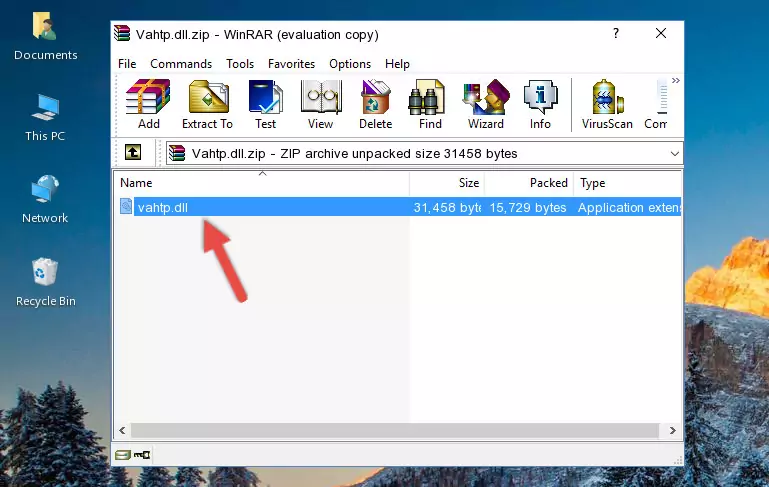This screenshot has width=769, height=487.
Task: Expand the archive path dropdown
Action: point(675,154)
